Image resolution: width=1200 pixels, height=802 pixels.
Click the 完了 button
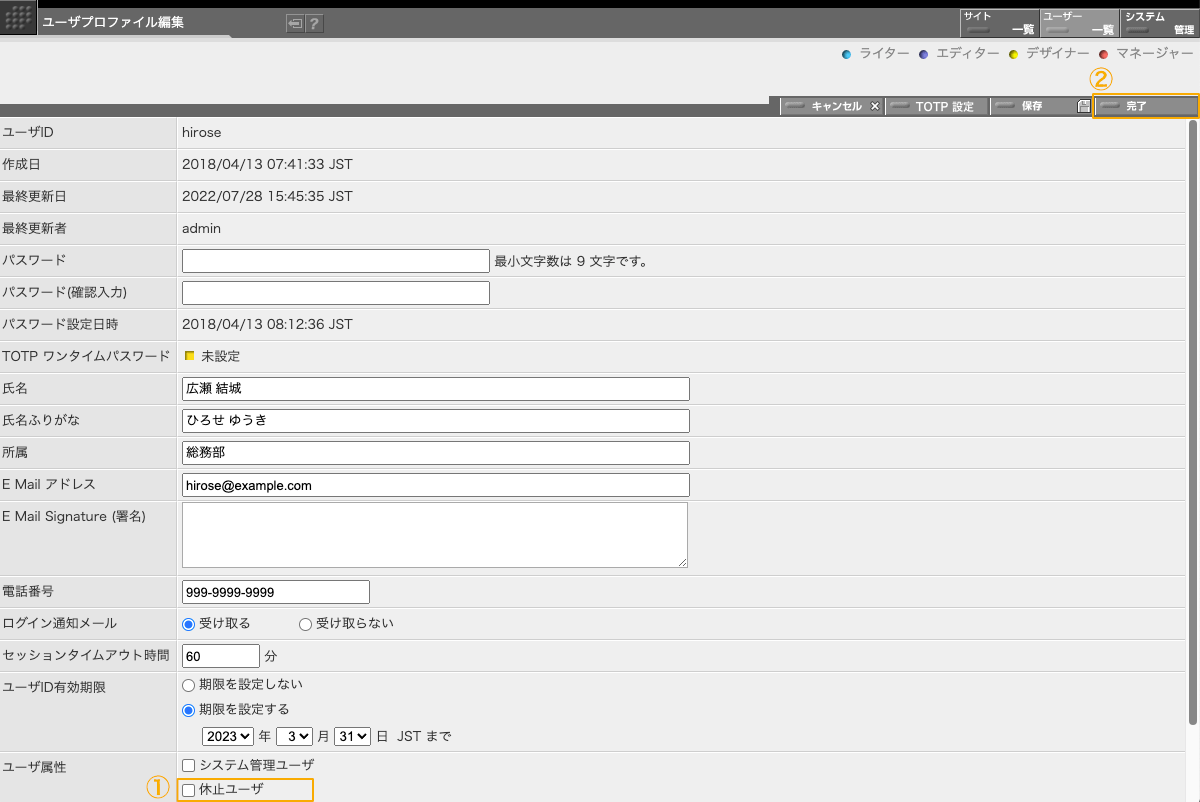coord(1145,106)
